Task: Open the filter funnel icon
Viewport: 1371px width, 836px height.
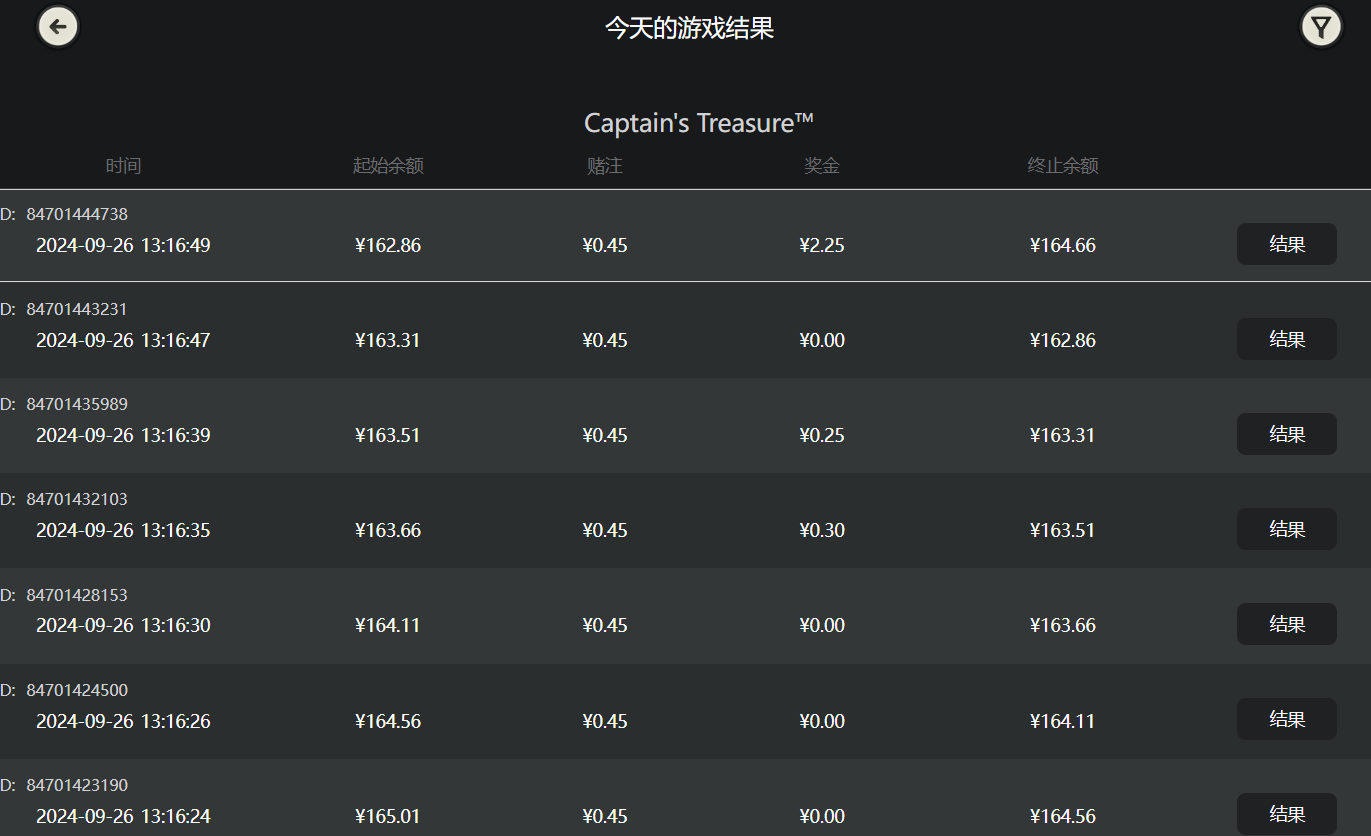Action: click(1321, 27)
